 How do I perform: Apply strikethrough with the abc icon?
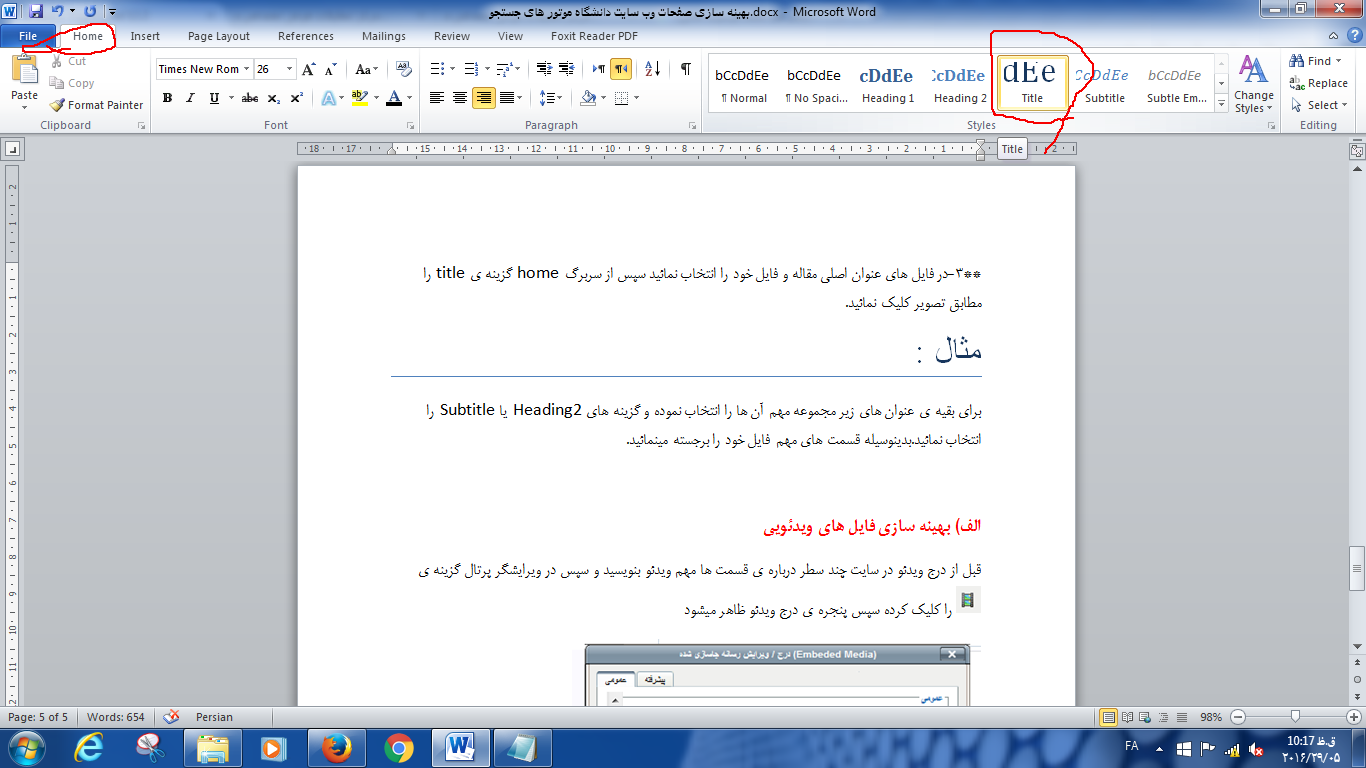250,98
